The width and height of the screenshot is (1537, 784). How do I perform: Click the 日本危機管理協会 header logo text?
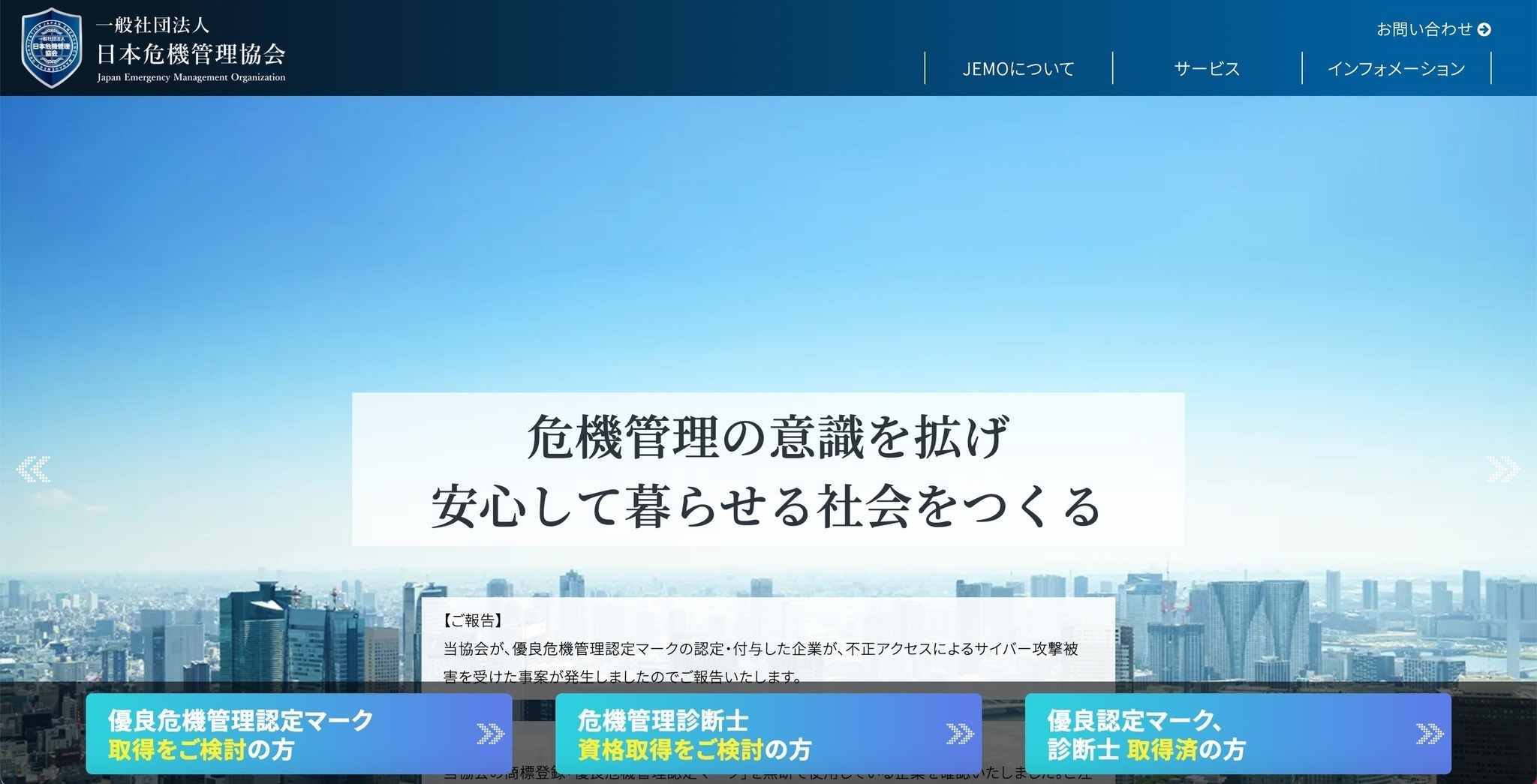coord(191,53)
